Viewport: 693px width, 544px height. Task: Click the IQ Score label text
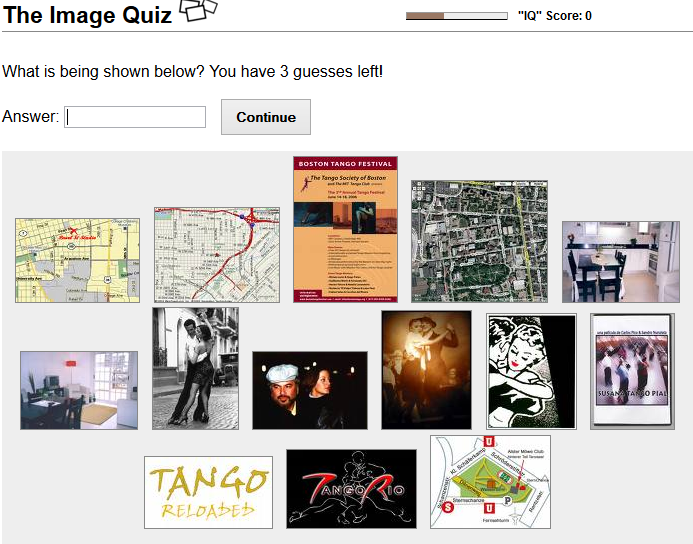pyautogui.click(x=555, y=16)
